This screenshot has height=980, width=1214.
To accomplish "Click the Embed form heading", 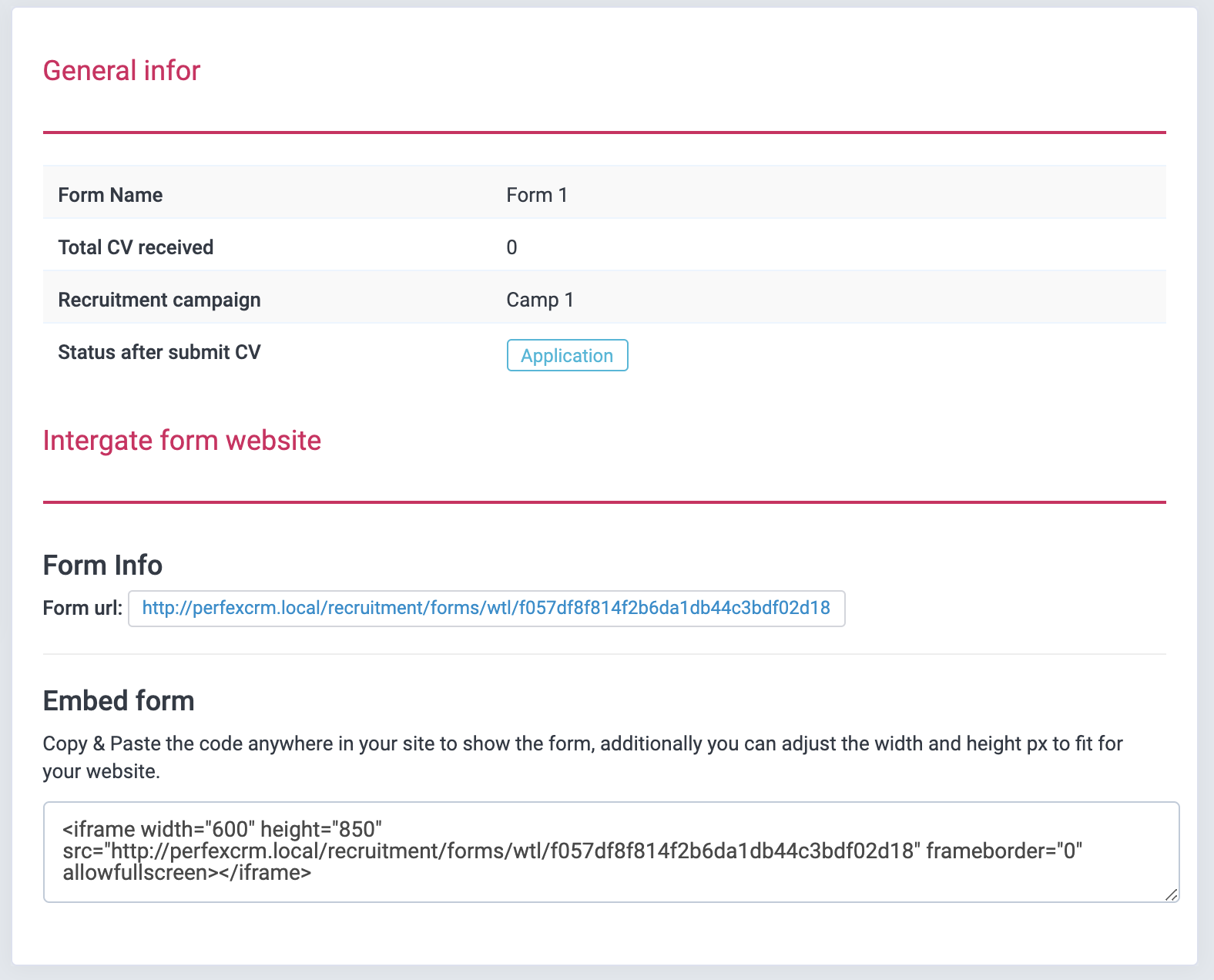I will pos(119,701).
